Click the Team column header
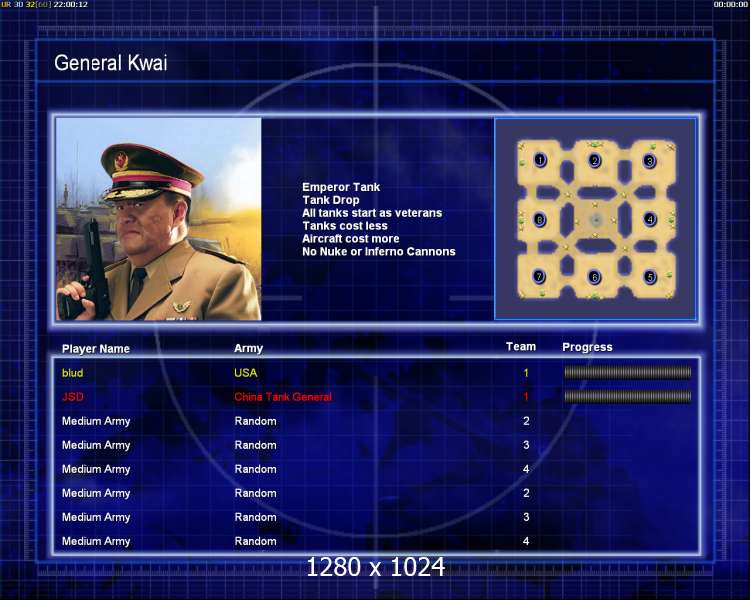This screenshot has width=750, height=600. [x=521, y=347]
